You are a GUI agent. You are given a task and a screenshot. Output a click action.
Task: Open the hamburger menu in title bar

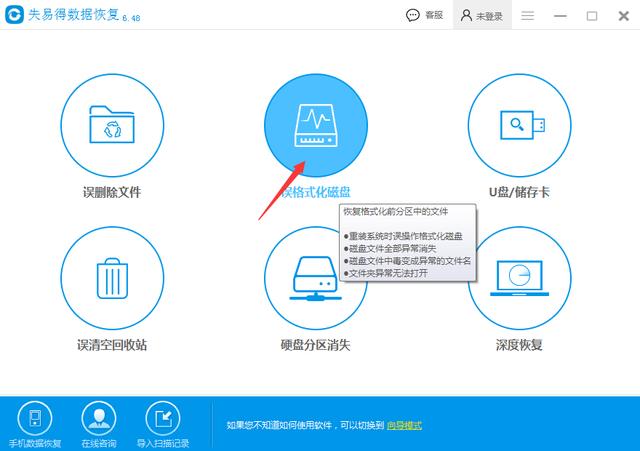pyautogui.click(x=527, y=16)
